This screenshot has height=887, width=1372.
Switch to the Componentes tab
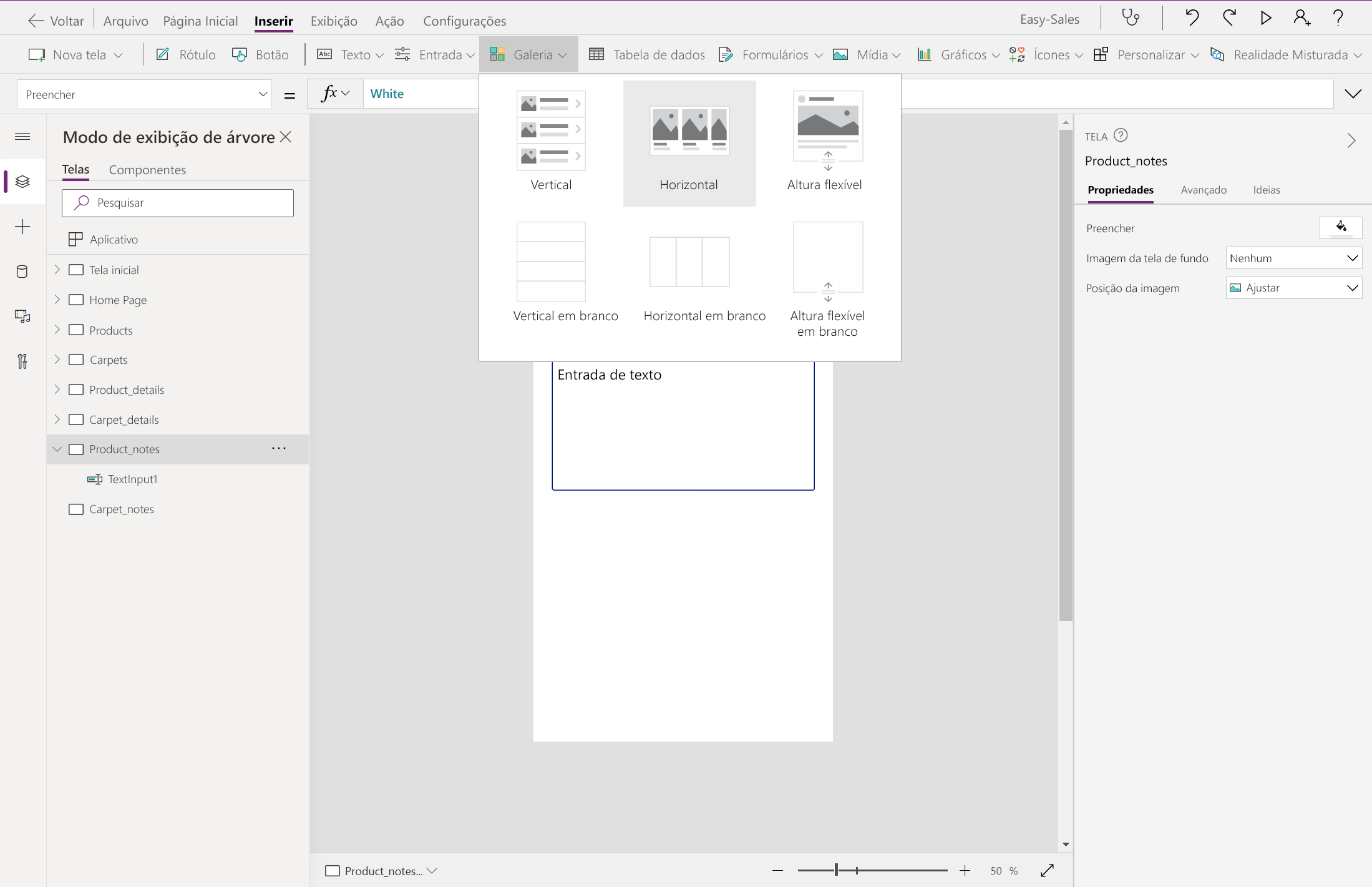click(x=147, y=170)
